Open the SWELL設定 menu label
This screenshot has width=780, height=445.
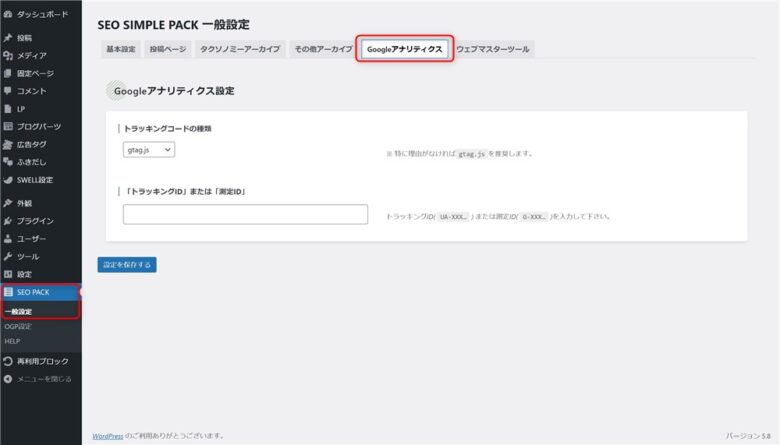pyautogui.click(x=35, y=180)
